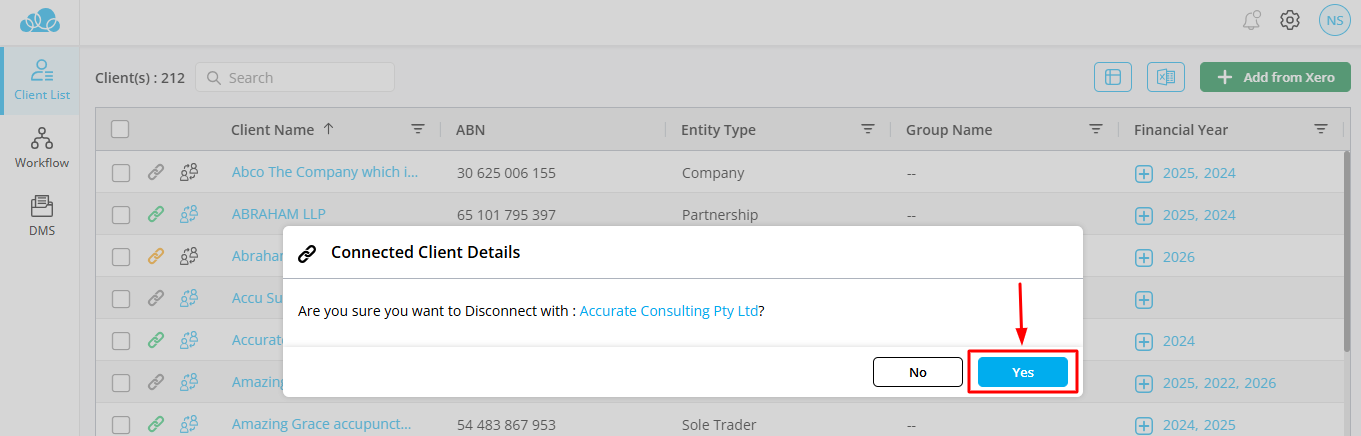Viewport: 1361px width, 436px height.
Task: Click the vertical scrollbar of the client table
Action: click(x=1347, y=250)
